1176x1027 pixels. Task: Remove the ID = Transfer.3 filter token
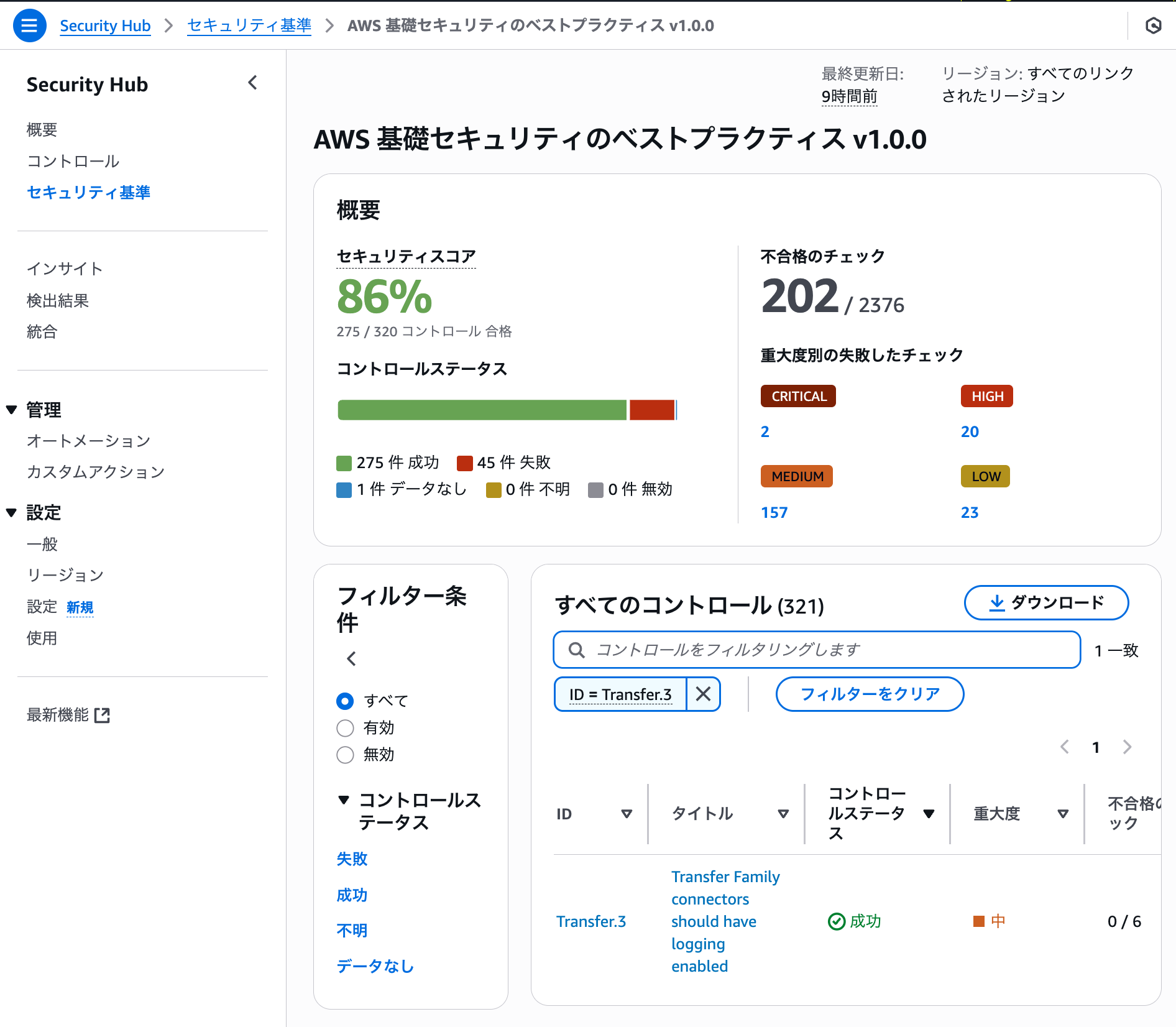(x=703, y=694)
